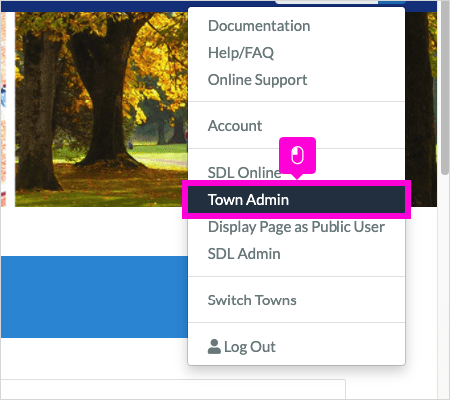Click the pink mouse-click callout icon

[x=297, y=156]
